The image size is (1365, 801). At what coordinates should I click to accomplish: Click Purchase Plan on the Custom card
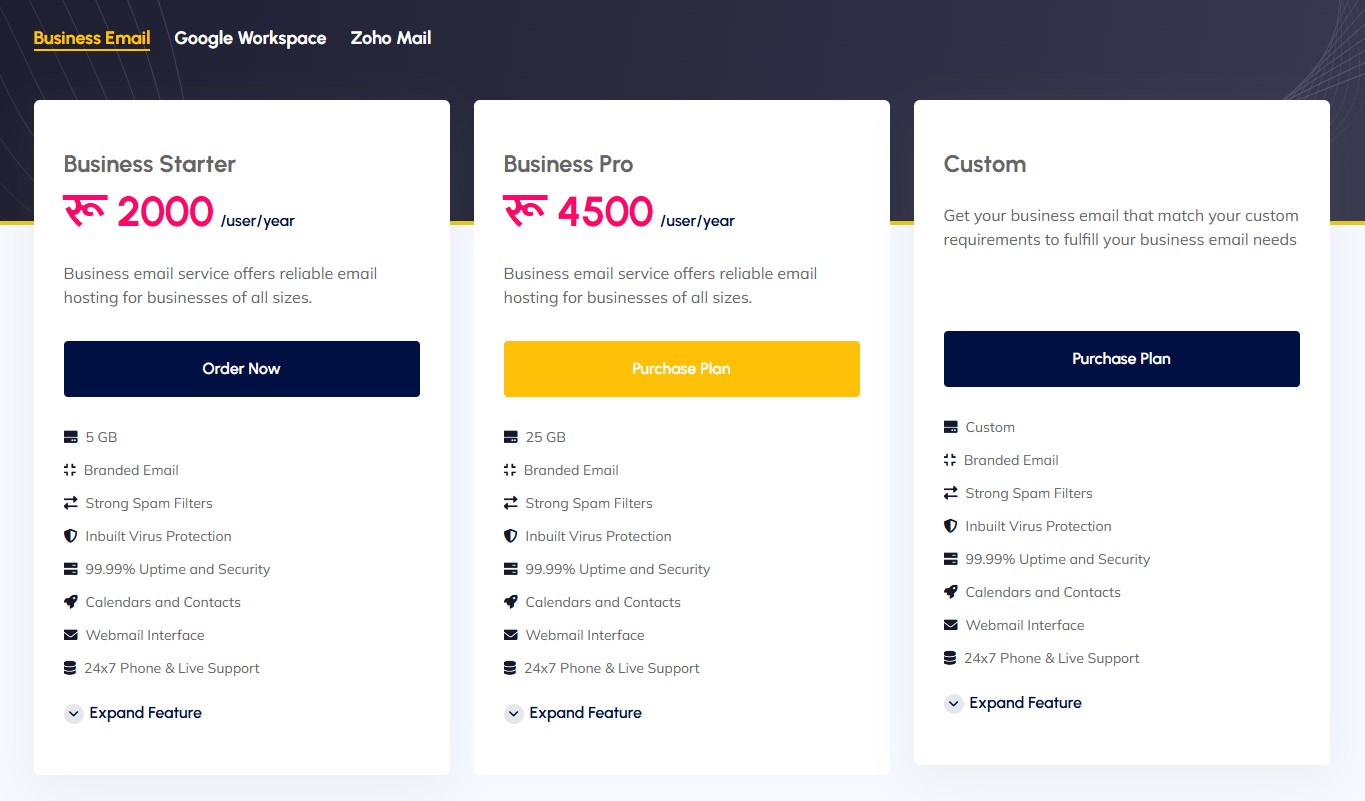click(x=1121, y=358)
